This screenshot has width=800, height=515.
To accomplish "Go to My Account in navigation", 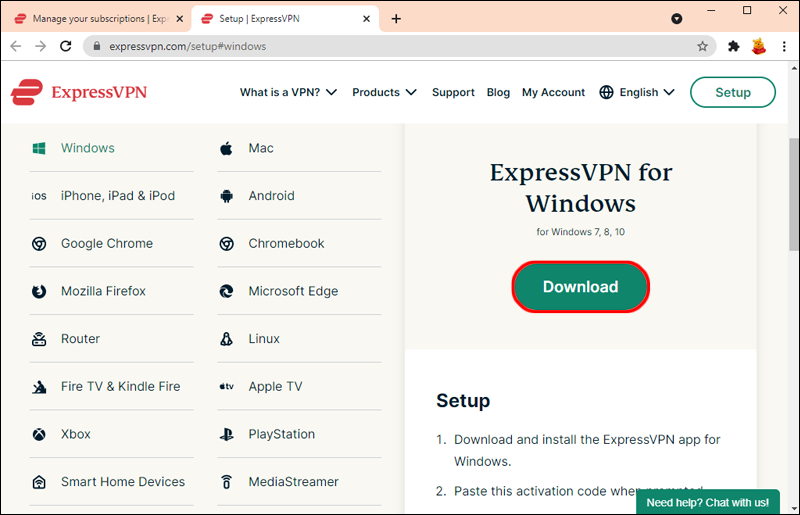I will pos(553,92).
